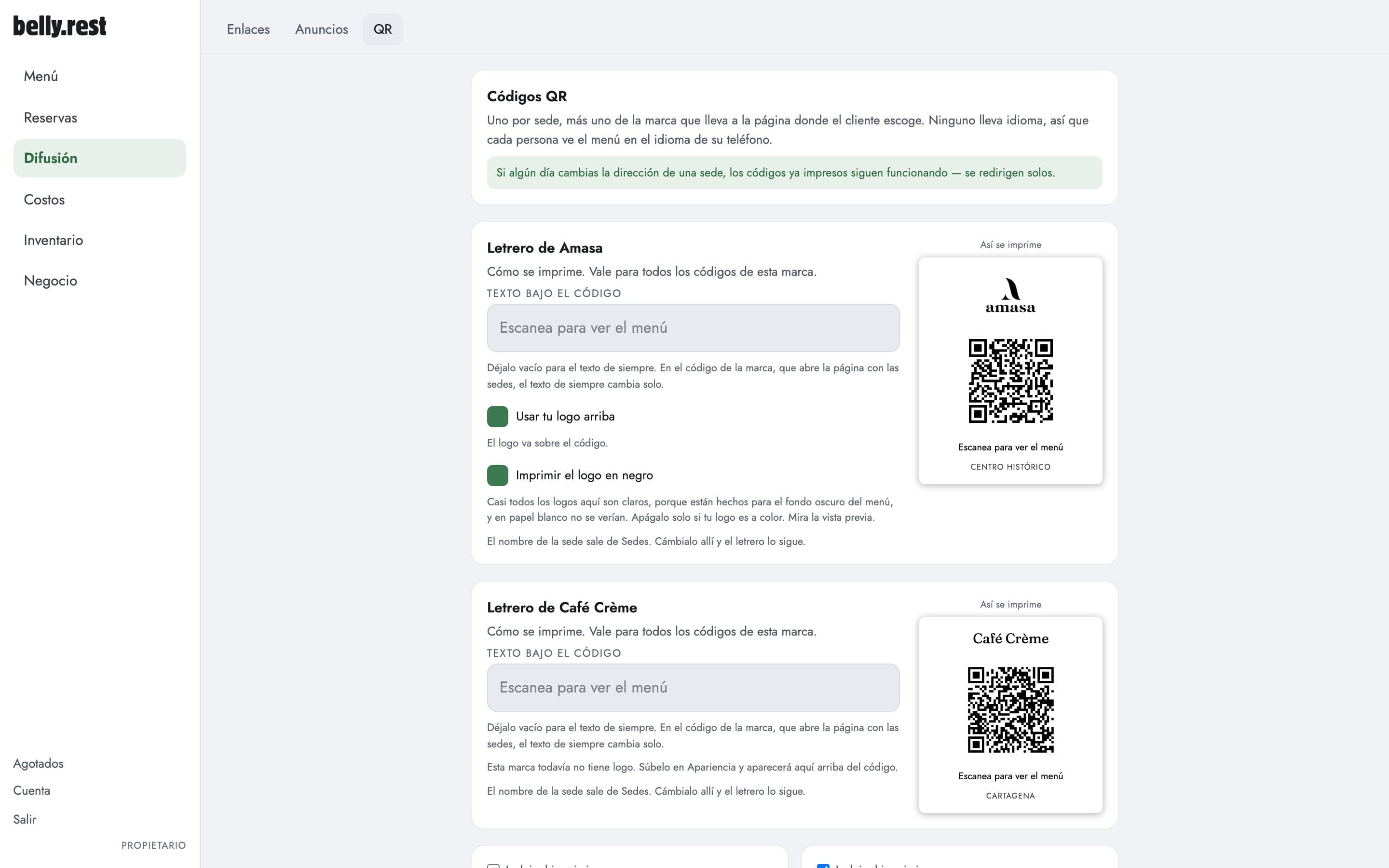This screenshot has height=868, width=1389.
Task: Click the 'Esta marca todavía no tiene logo' notice
Action: [x=692, y=767]
